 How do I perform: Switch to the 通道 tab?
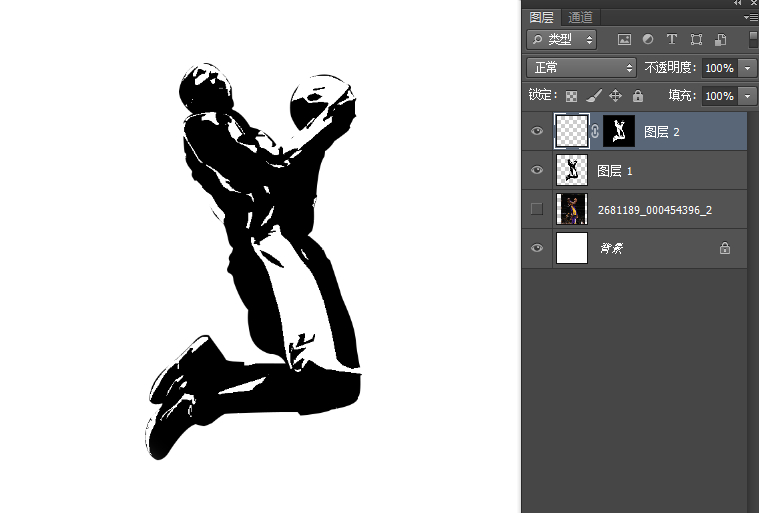[x=580, y=17]
